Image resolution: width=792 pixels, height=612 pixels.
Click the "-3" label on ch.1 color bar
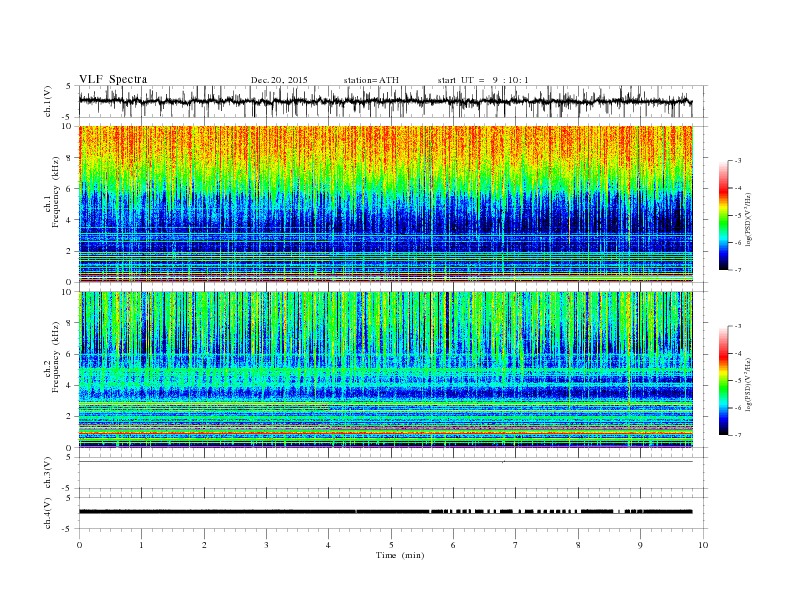click(x=738, y=161)
